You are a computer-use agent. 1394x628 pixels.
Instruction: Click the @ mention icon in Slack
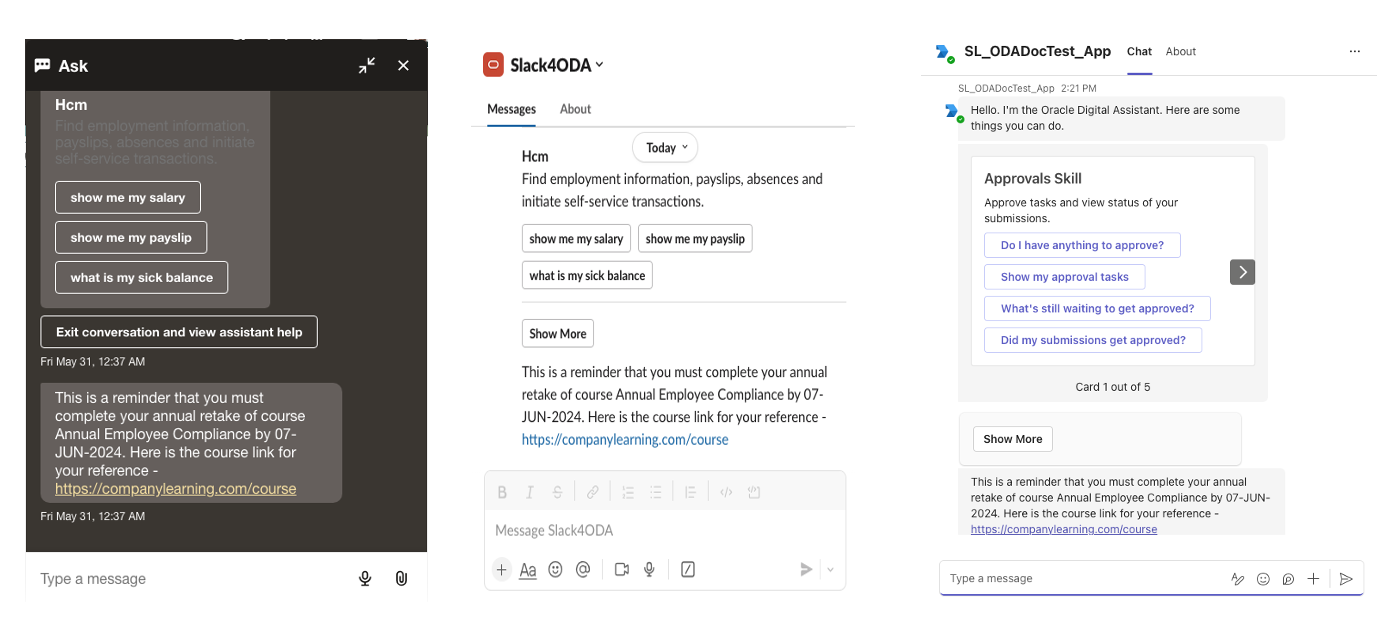click(x=583, y=569)
